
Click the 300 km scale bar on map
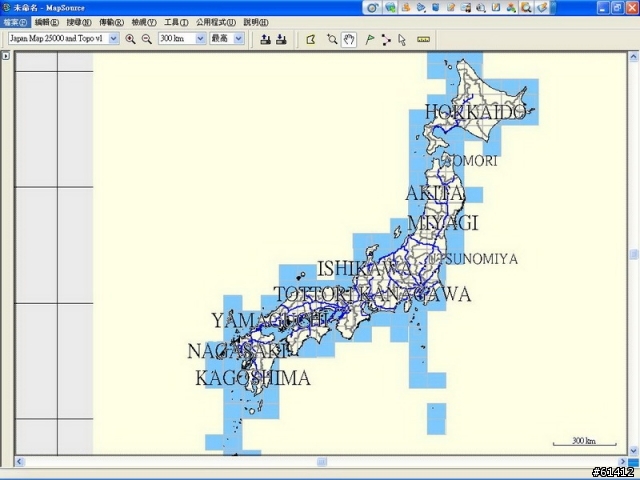coord(584,441)
